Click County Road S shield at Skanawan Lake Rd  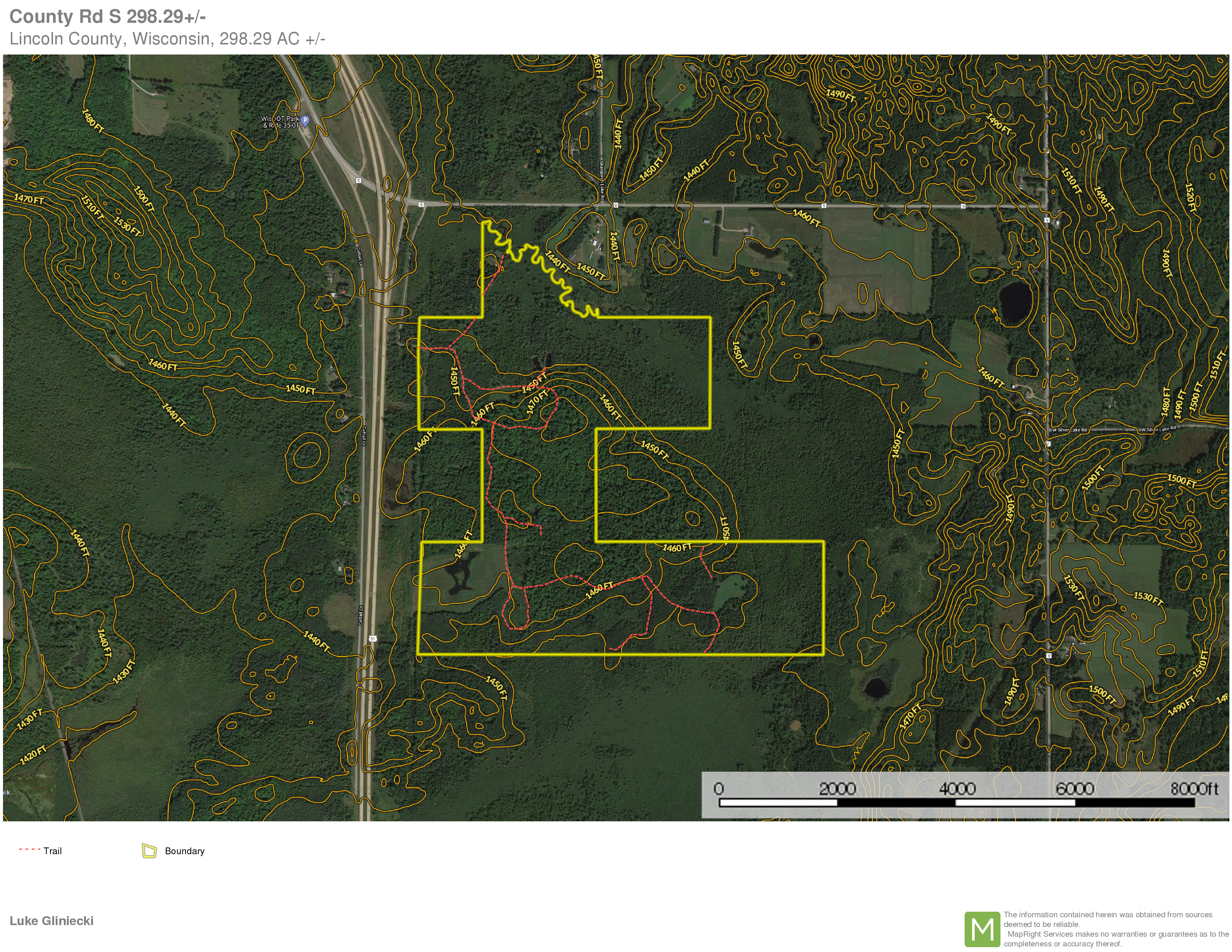click(615, 205)
